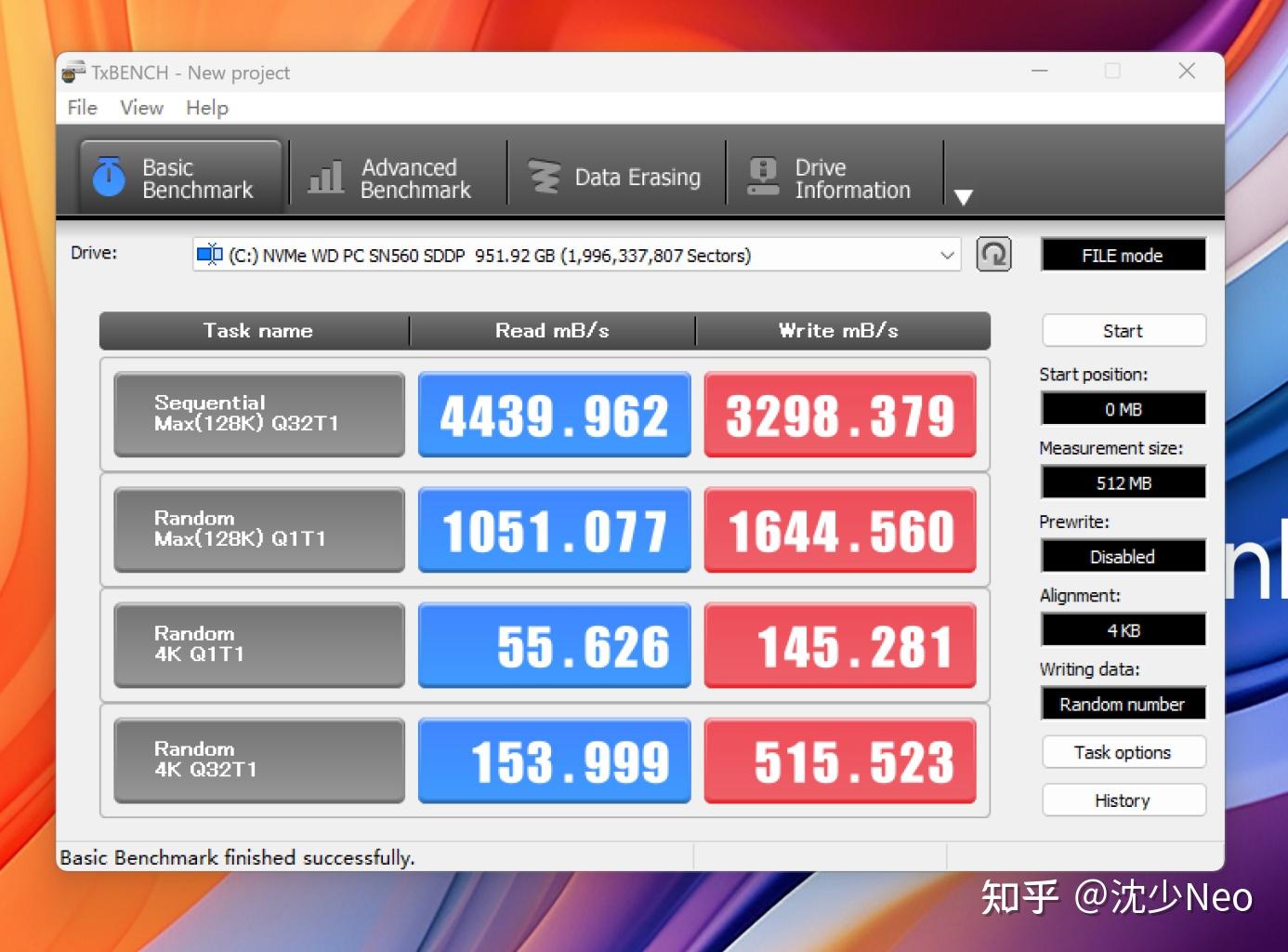The height and width of the screenshot is (952, 1288).
Task: Click the status bar success message
Action: pos(237,857)
